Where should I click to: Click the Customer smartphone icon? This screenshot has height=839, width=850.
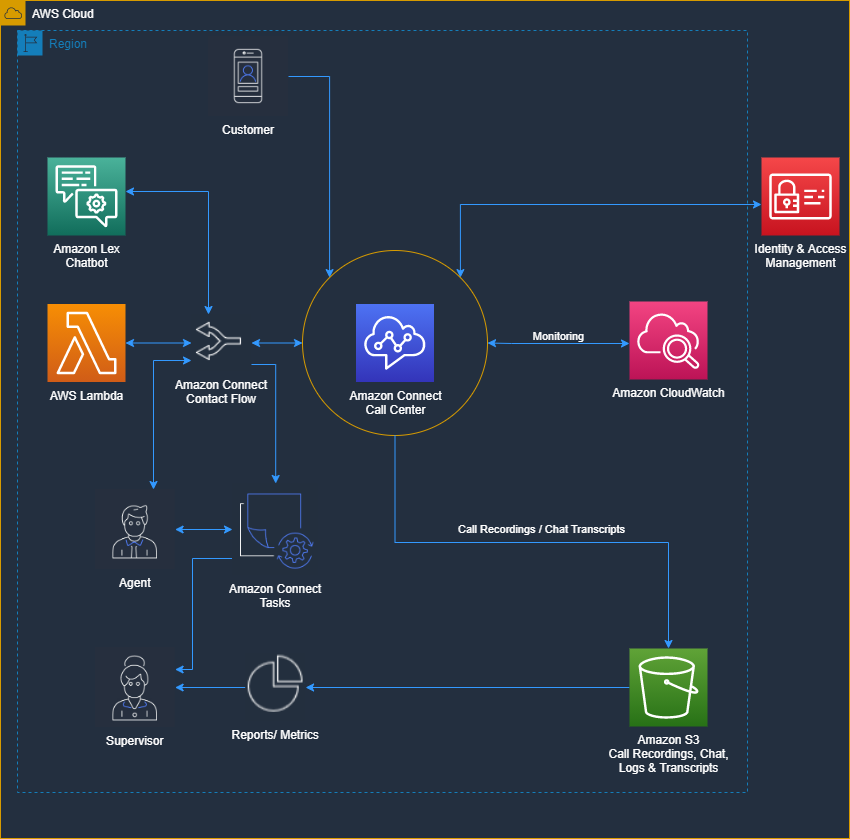[248, 75]
